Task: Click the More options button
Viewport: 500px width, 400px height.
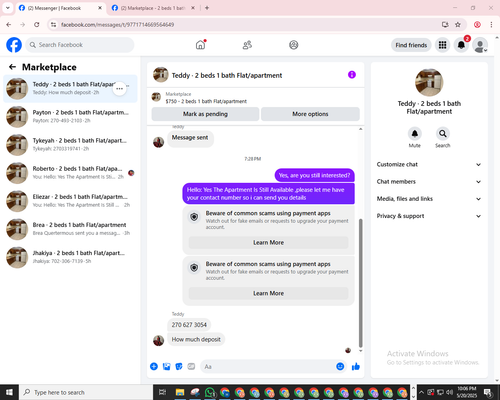Action: coord(310,114)
